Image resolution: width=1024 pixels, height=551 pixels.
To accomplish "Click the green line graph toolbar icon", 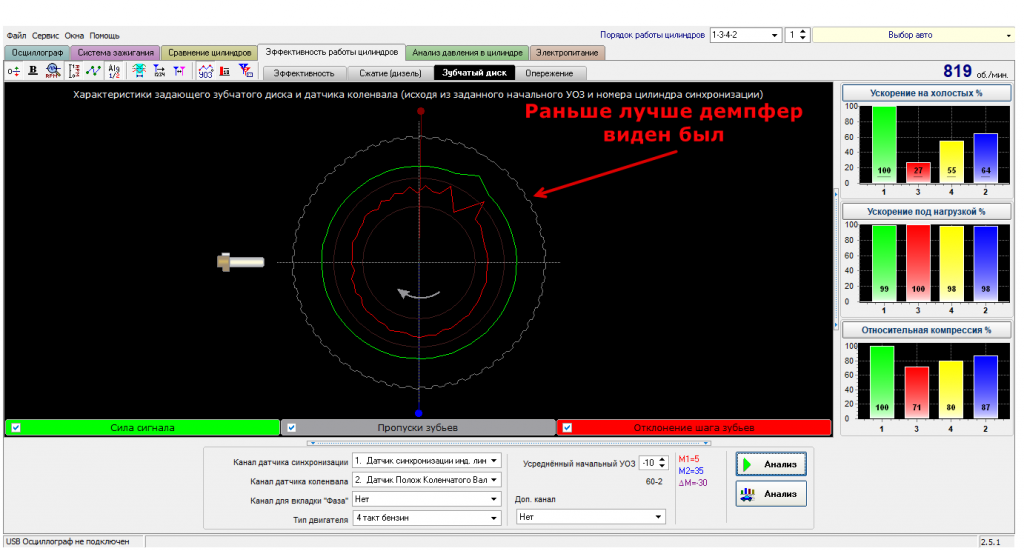I will (93, 71).
